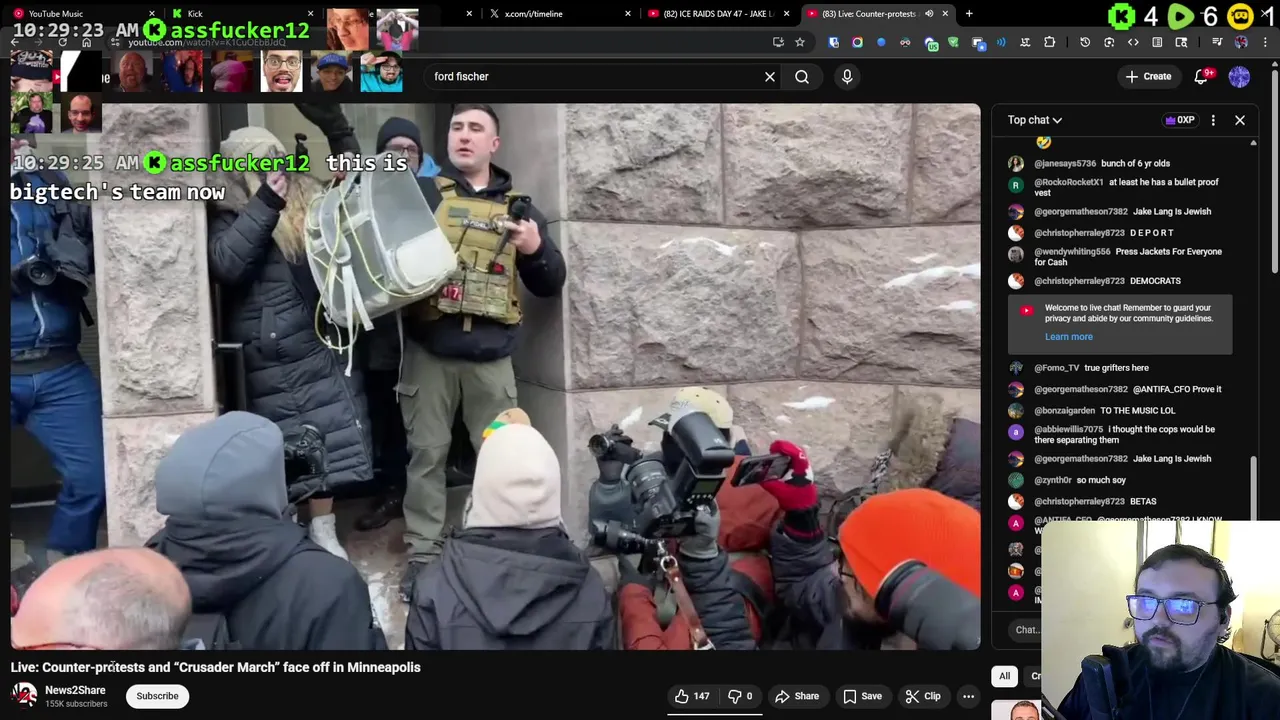Viewport: 1280px width, 720px height.
Task: Open the News2Share channel link
Action: (x=75, y=690)
